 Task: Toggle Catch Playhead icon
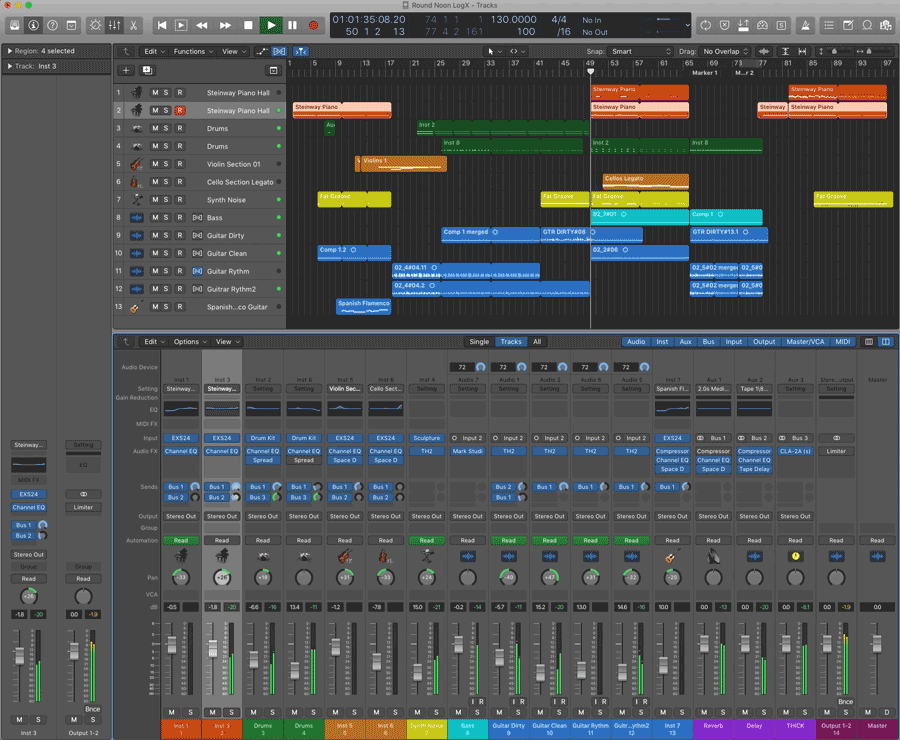[301, 51]
